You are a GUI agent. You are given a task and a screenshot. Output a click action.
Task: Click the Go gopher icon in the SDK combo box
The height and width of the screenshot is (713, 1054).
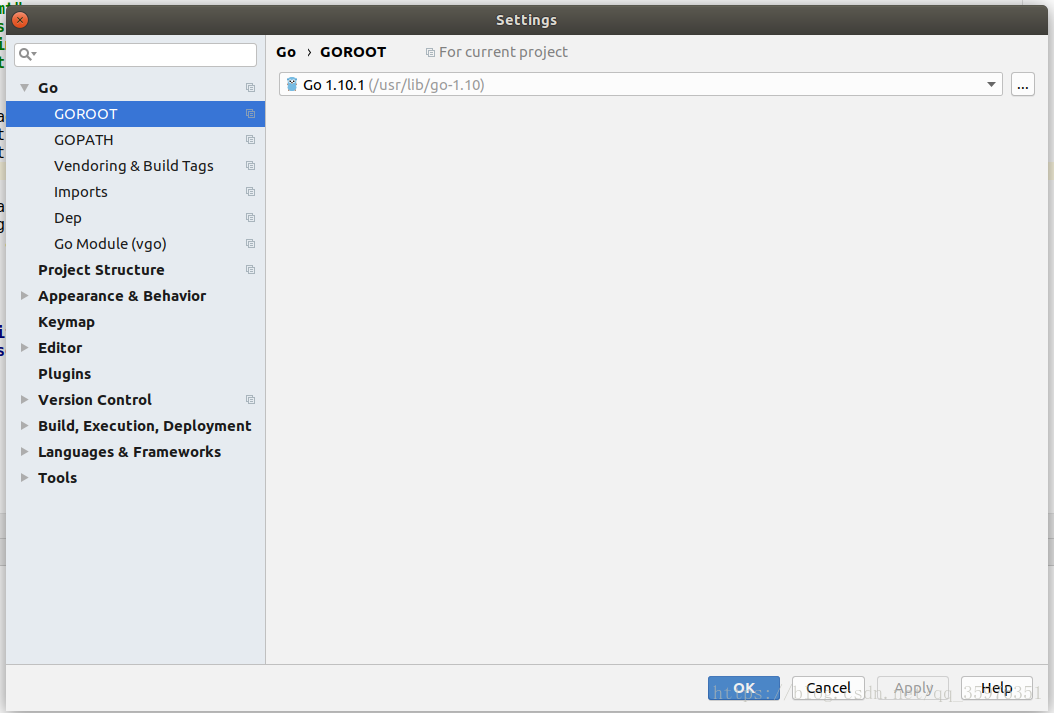click(x=292, y=85)
